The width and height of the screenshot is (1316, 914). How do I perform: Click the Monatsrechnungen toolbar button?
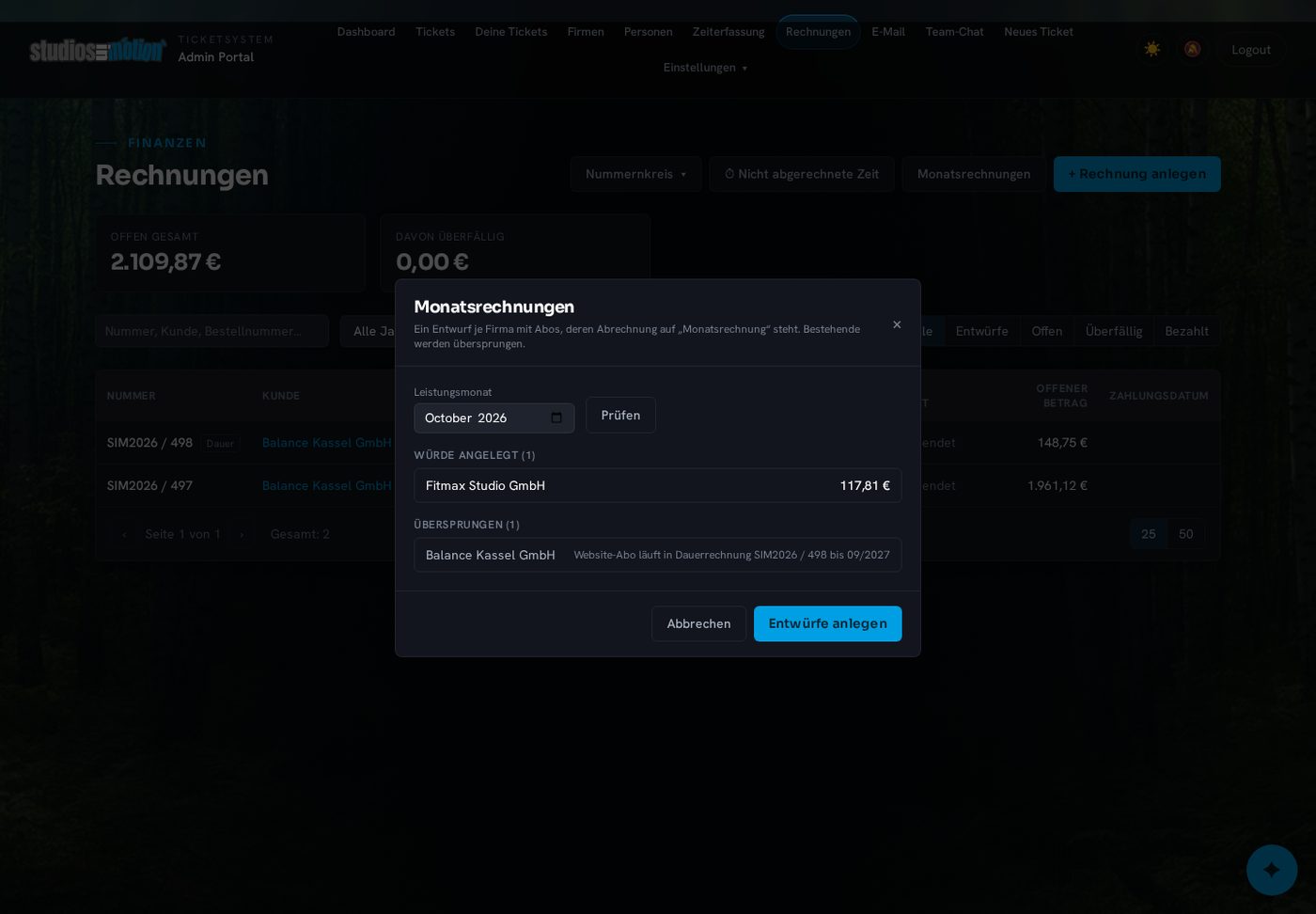974,174
